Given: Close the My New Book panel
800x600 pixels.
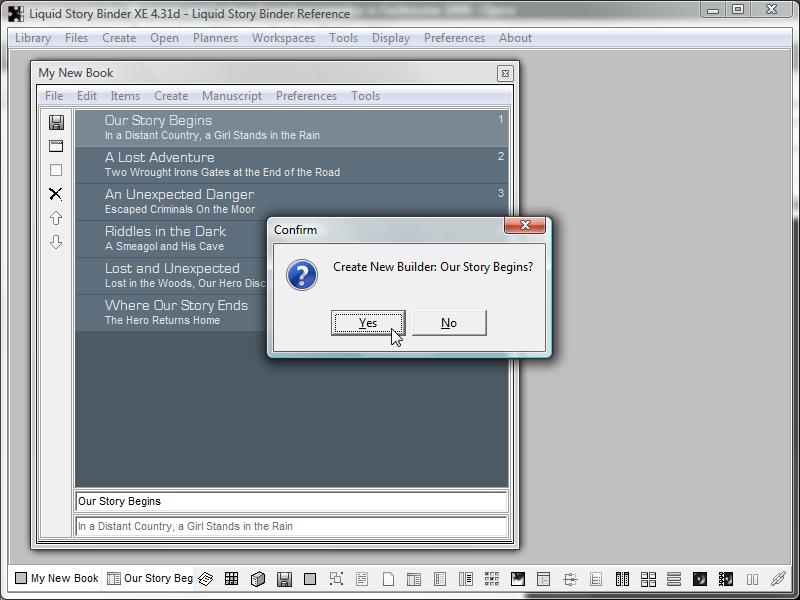Looking at the screenshot, I should (505, 73).
